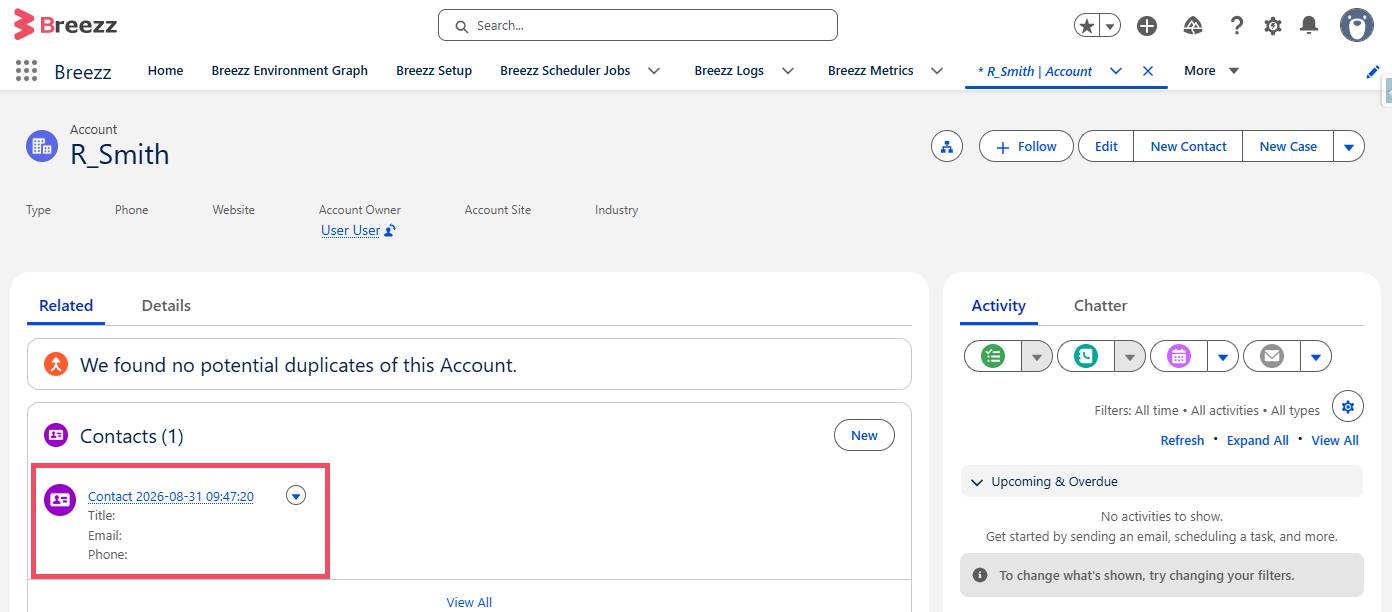Go to the Home tab
The image size is (1392, 612).
point(166,71)
